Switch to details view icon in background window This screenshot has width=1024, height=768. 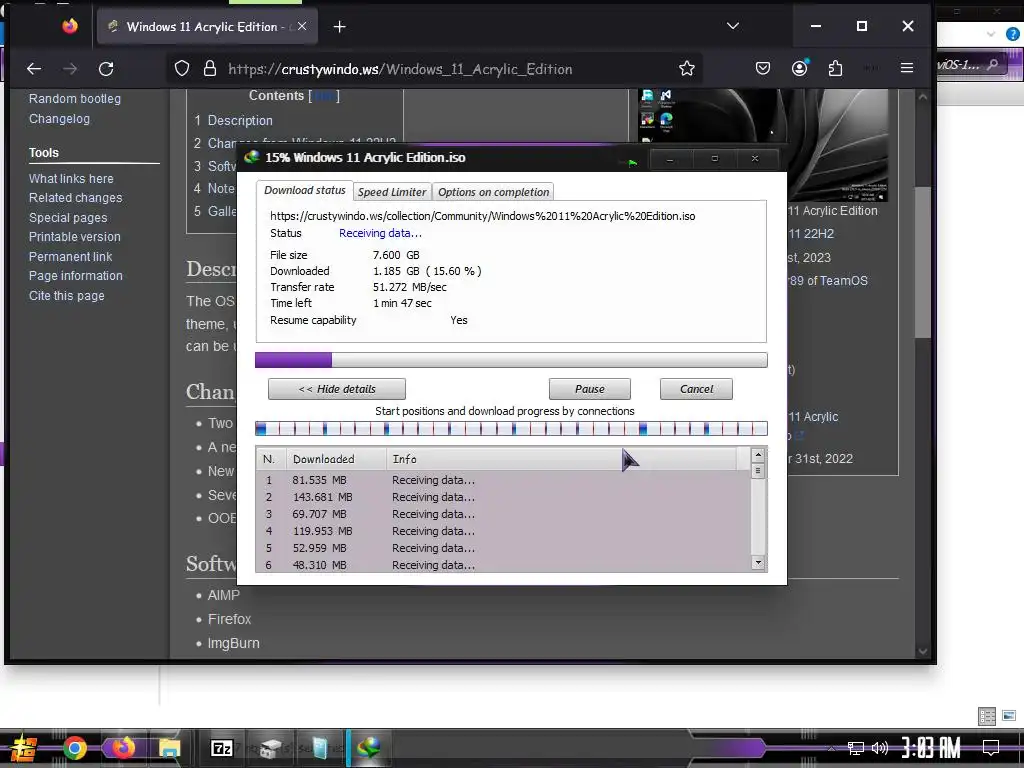point(987,716)
